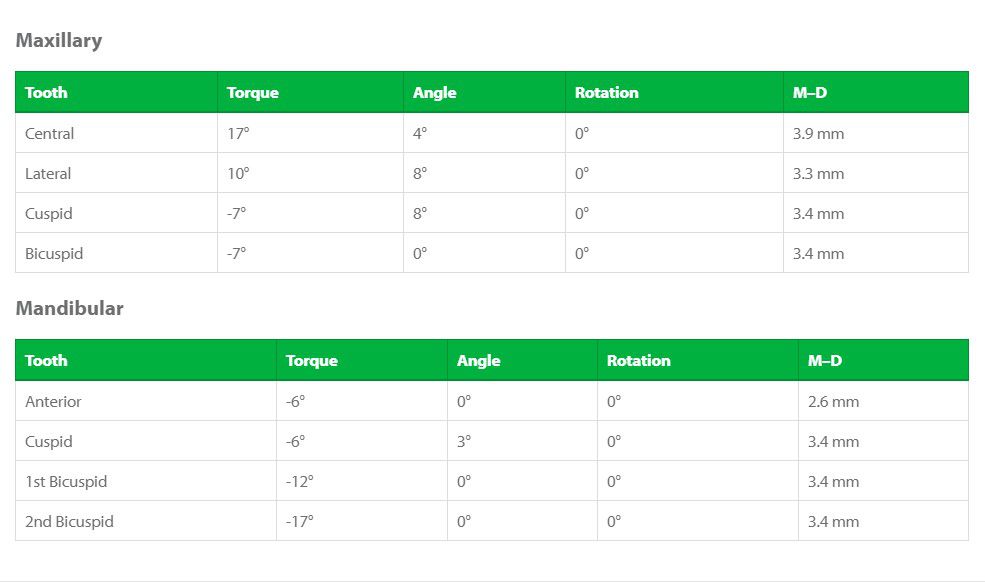Select the Maxillary Angle column header

point(434,92)
